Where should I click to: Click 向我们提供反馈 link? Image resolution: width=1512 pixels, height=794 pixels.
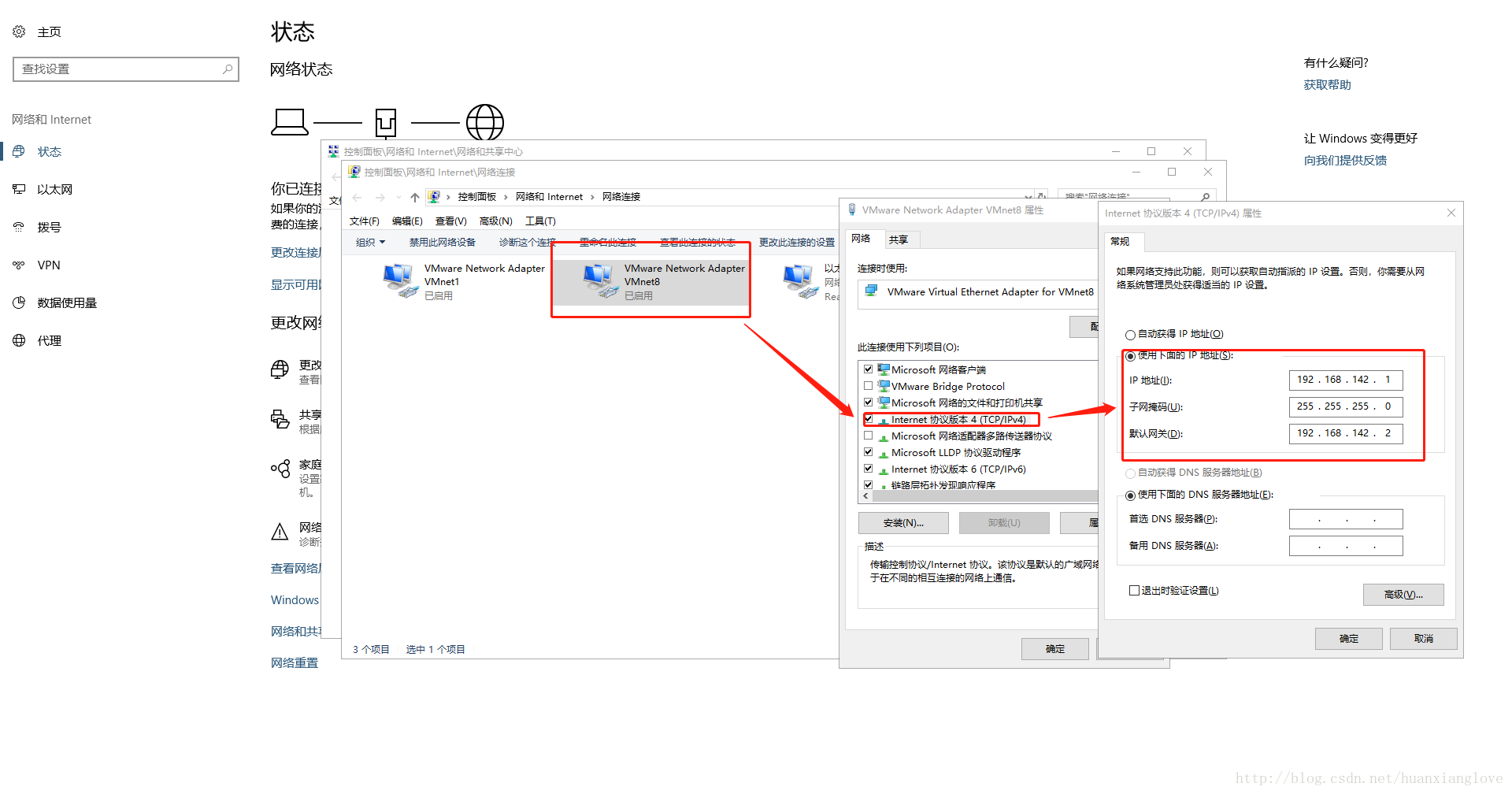(x=1346, y=161)
